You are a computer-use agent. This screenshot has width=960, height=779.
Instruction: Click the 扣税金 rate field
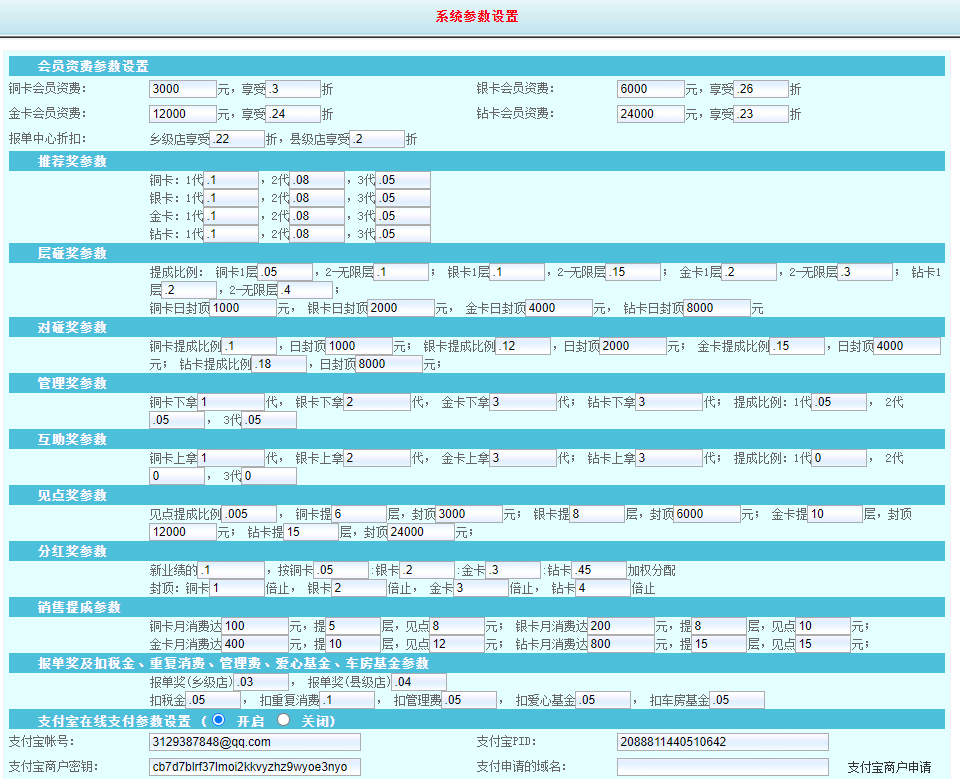(x=213, y=700)
